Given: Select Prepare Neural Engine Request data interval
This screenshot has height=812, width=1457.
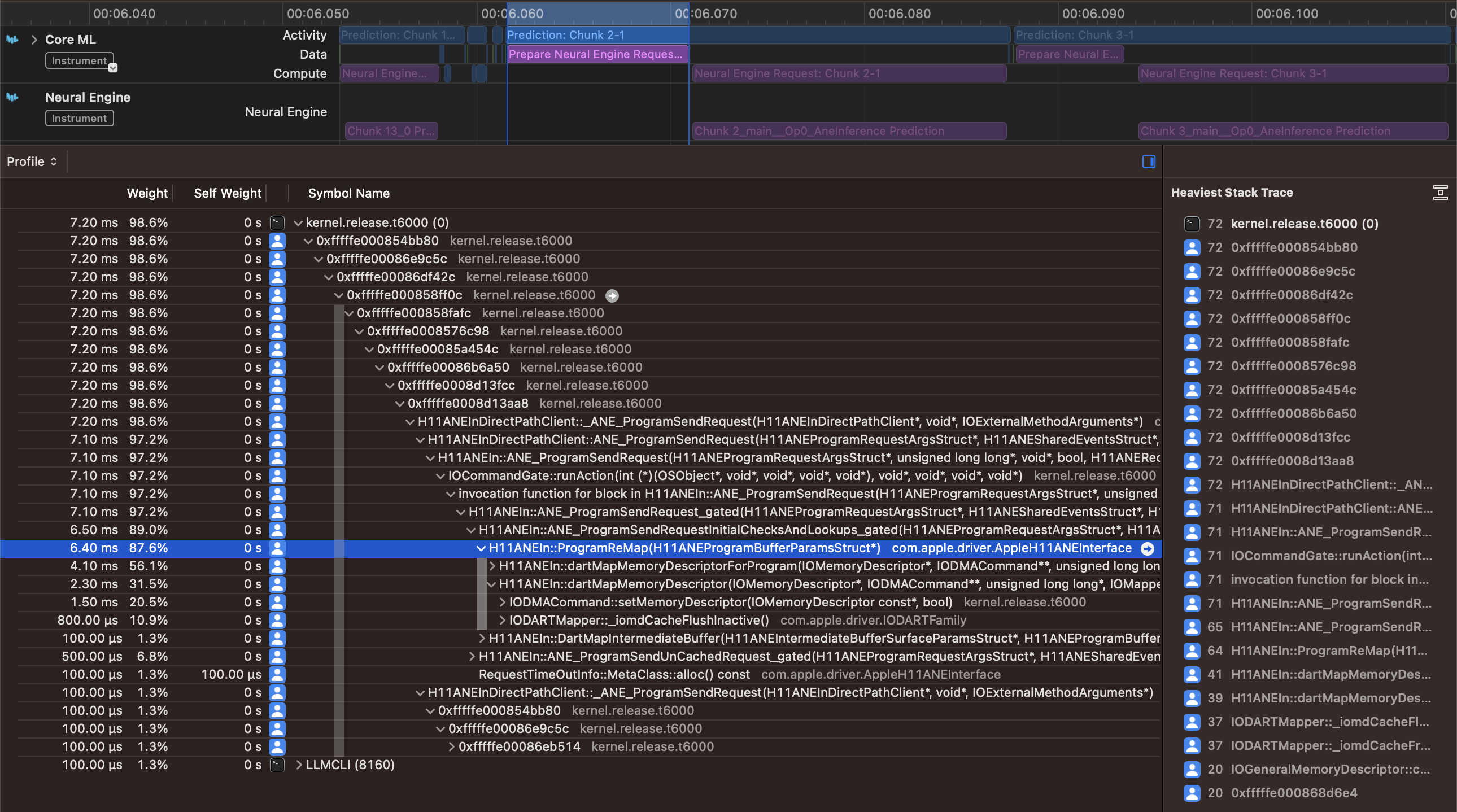Looking at the screenshot, I should click(x=597, y=54).
